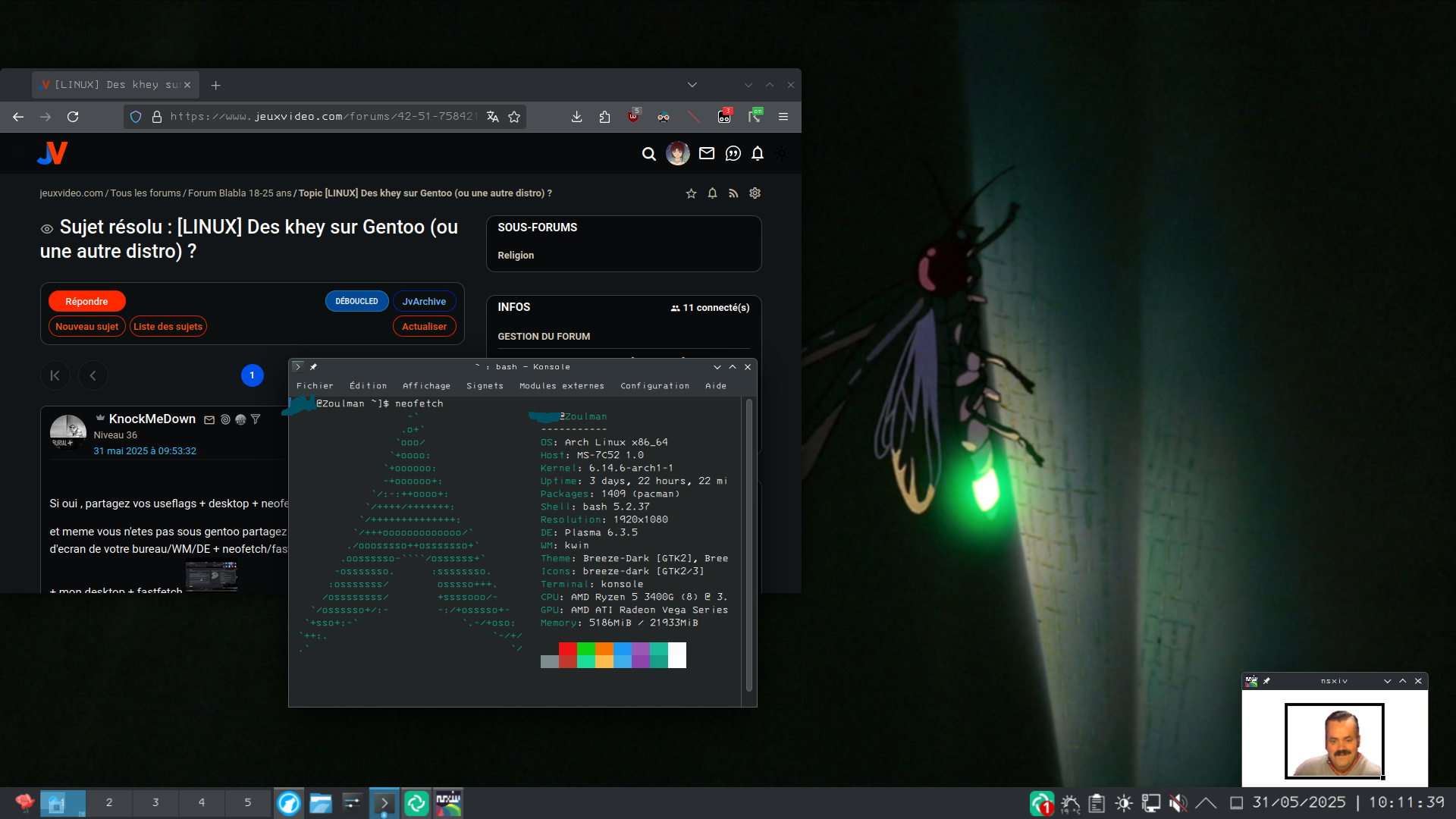This screenshot has height=819, width=1456.
Task: Open Konsole Affichage menu
Action: 426,386
